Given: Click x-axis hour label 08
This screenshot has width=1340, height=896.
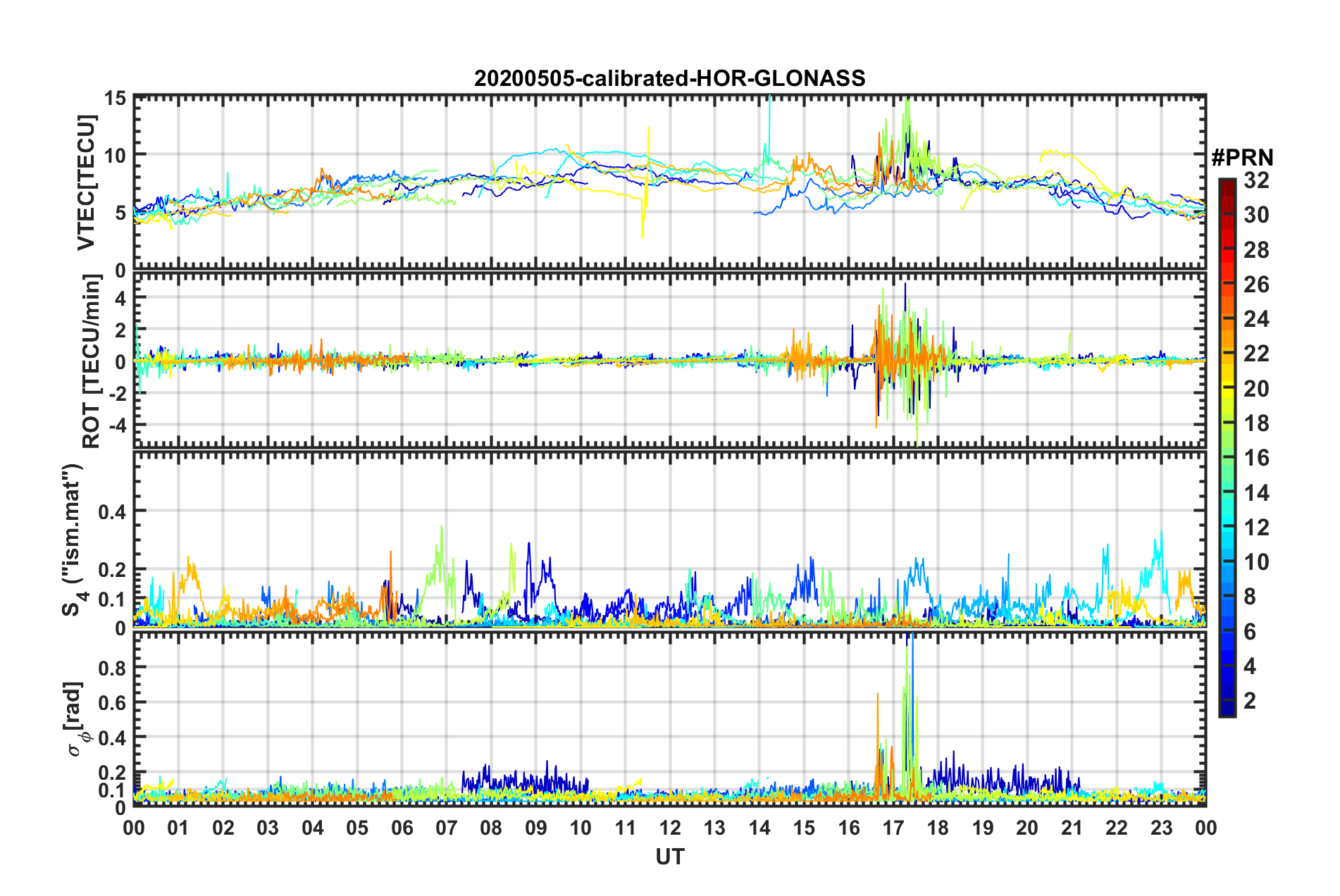Looking at the screenshot, I should click(491, 828).
